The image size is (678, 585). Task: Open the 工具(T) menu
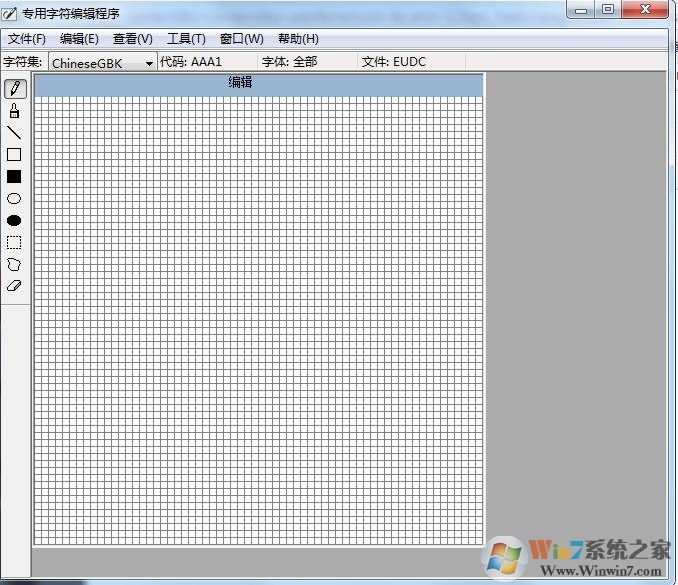coord(186,39)
